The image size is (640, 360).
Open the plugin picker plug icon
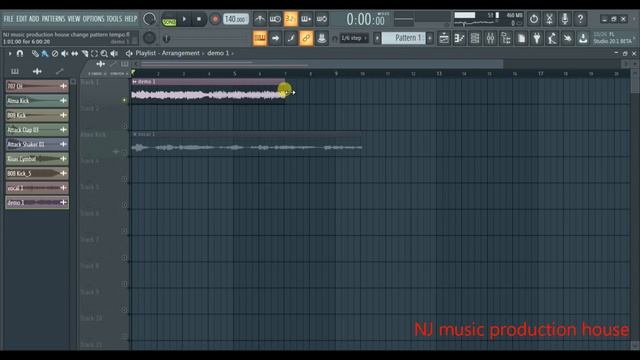point(537,38)
